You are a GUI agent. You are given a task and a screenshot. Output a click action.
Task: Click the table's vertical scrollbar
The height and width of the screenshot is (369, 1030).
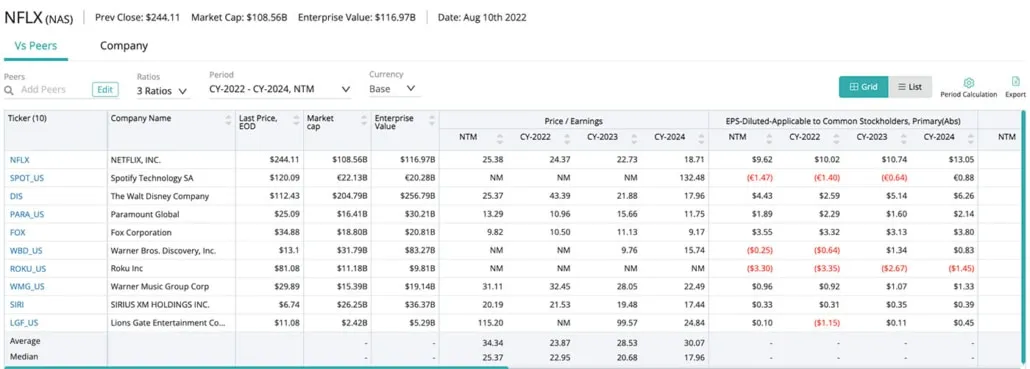coord(1022,238)
